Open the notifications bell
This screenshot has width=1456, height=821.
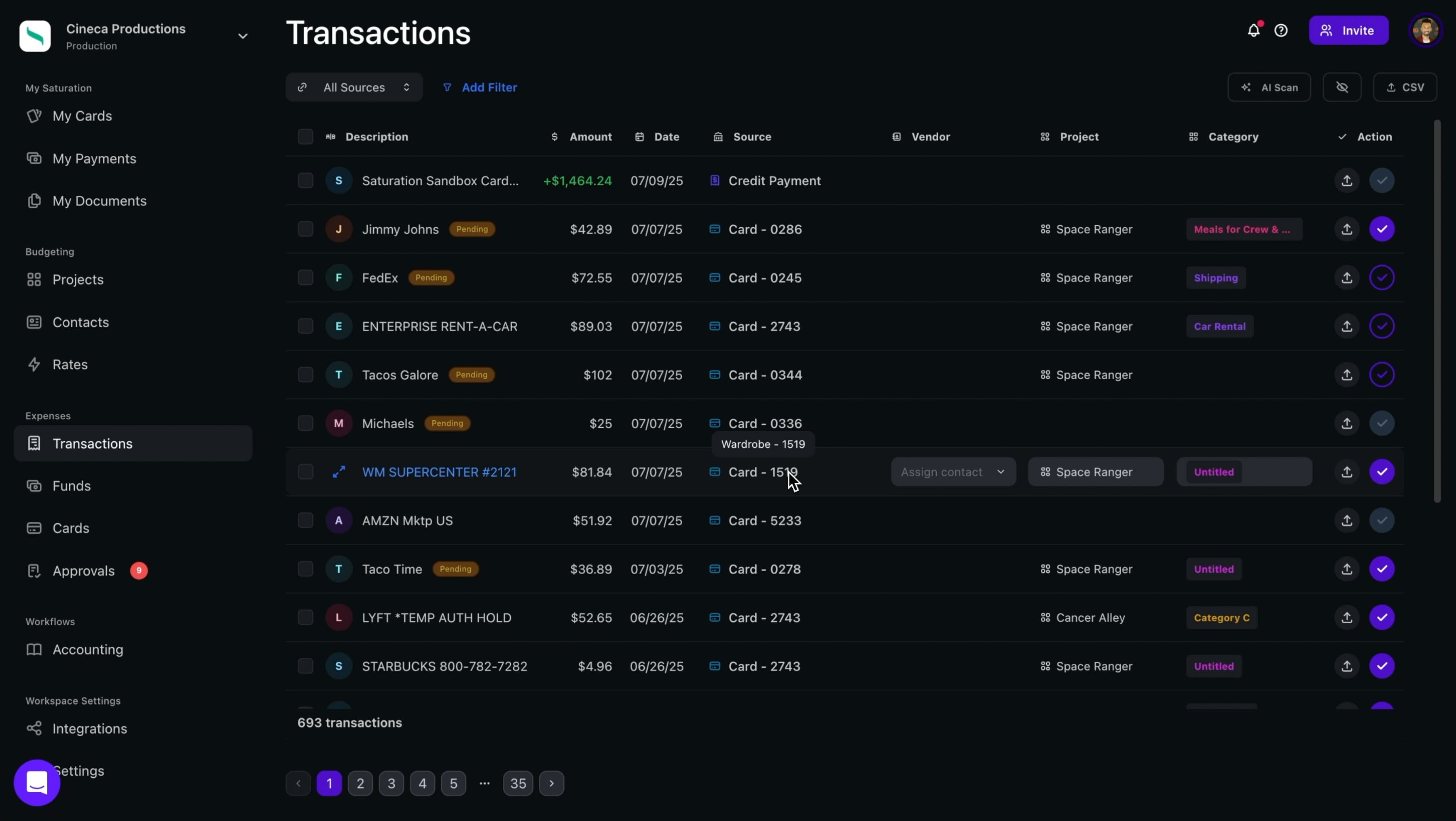[1254, 30]
